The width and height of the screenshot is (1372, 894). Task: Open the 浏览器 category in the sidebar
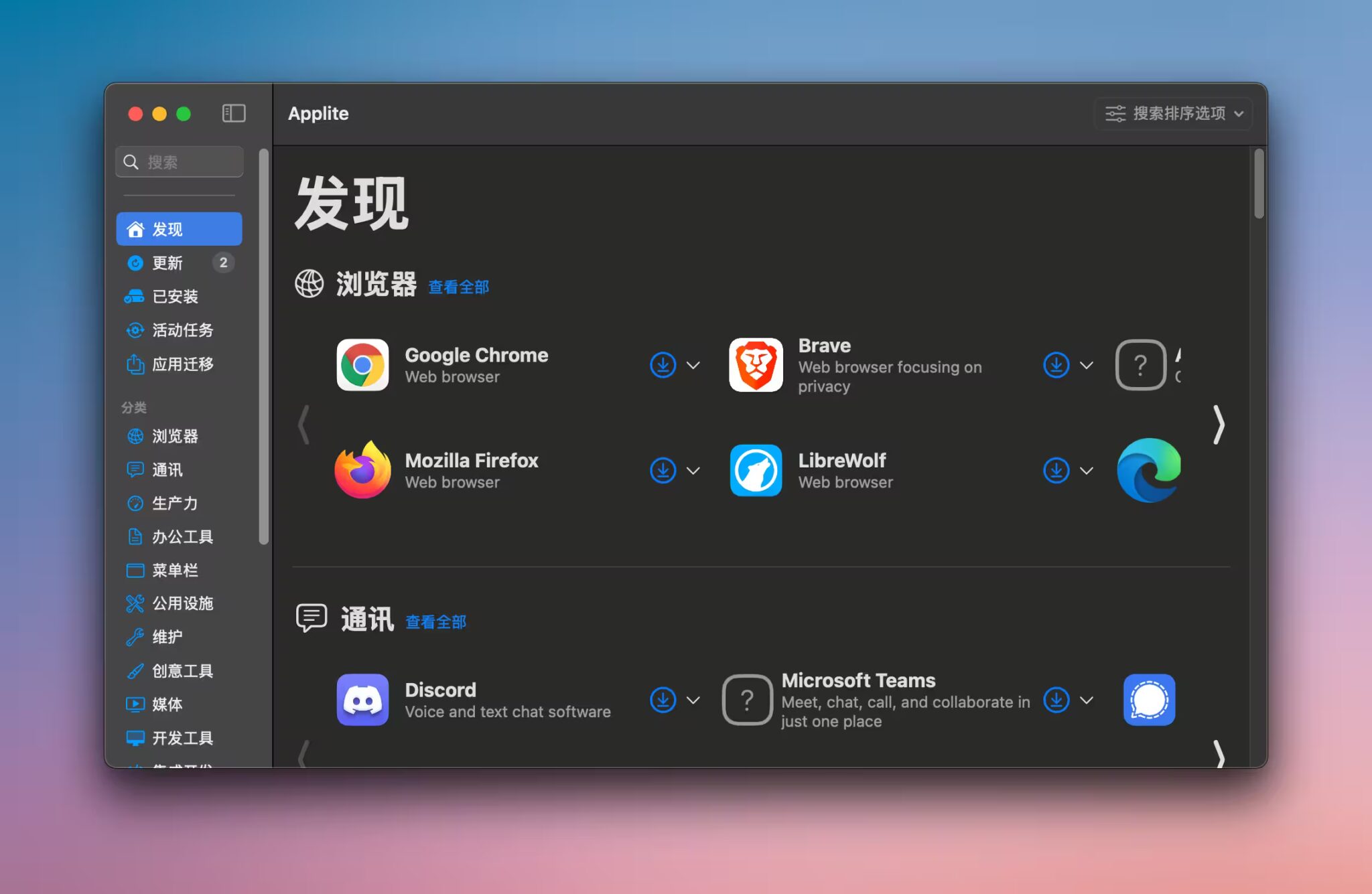tap(176, 436)
